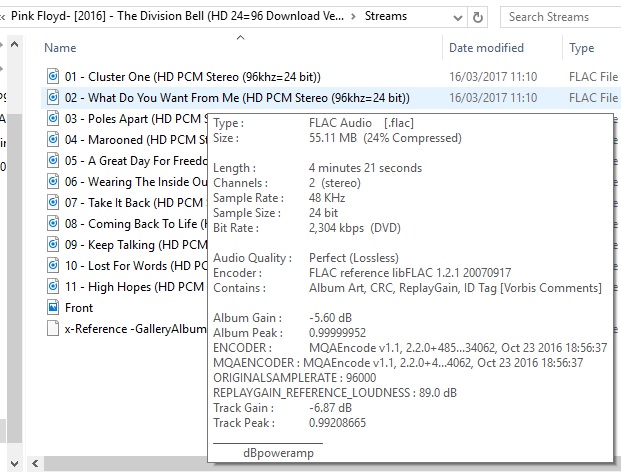Click the Streams breadcrumb segment
The image size is (621, 473).
click(386, 16)
